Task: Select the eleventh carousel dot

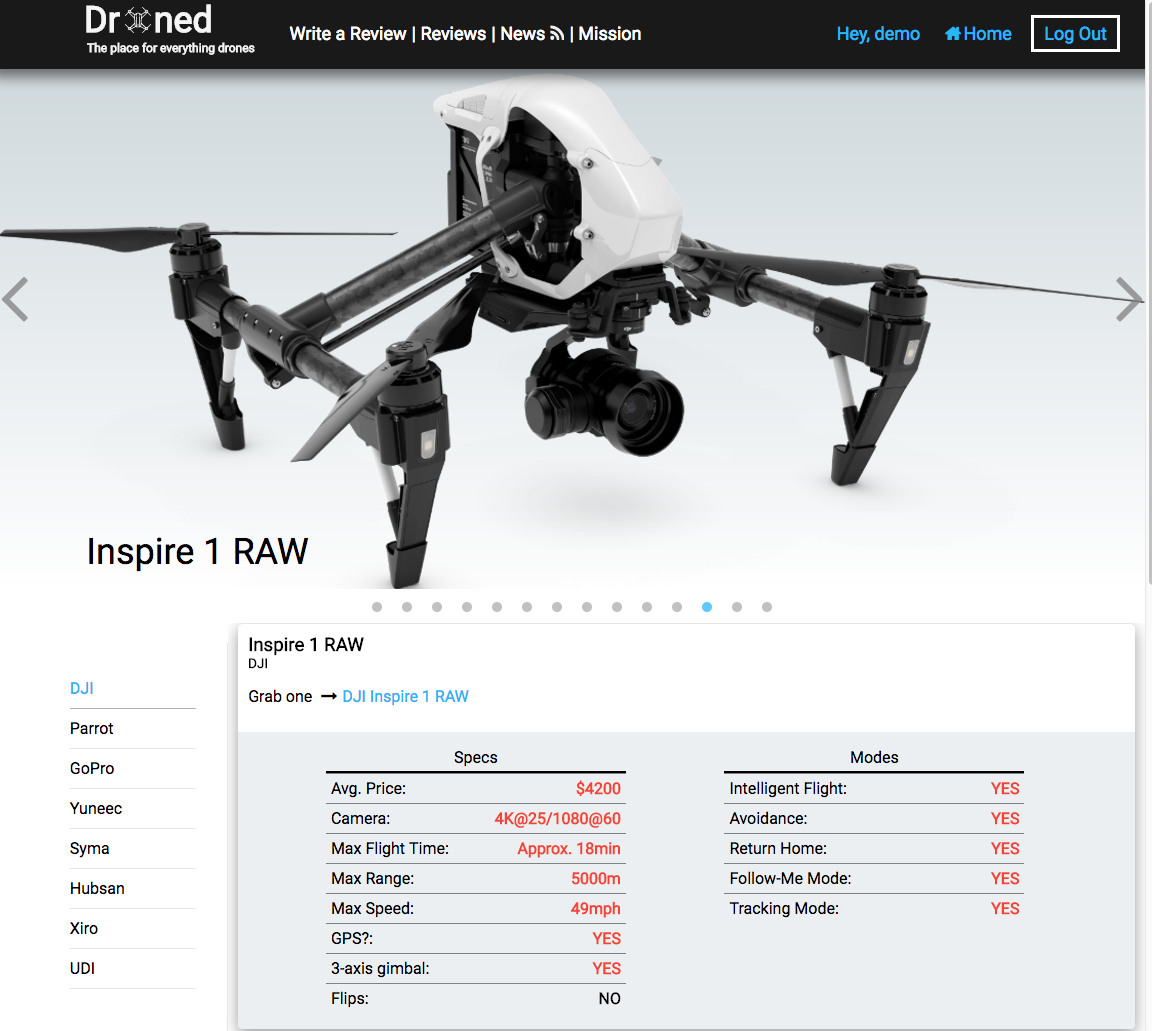Action: (677, 607)
